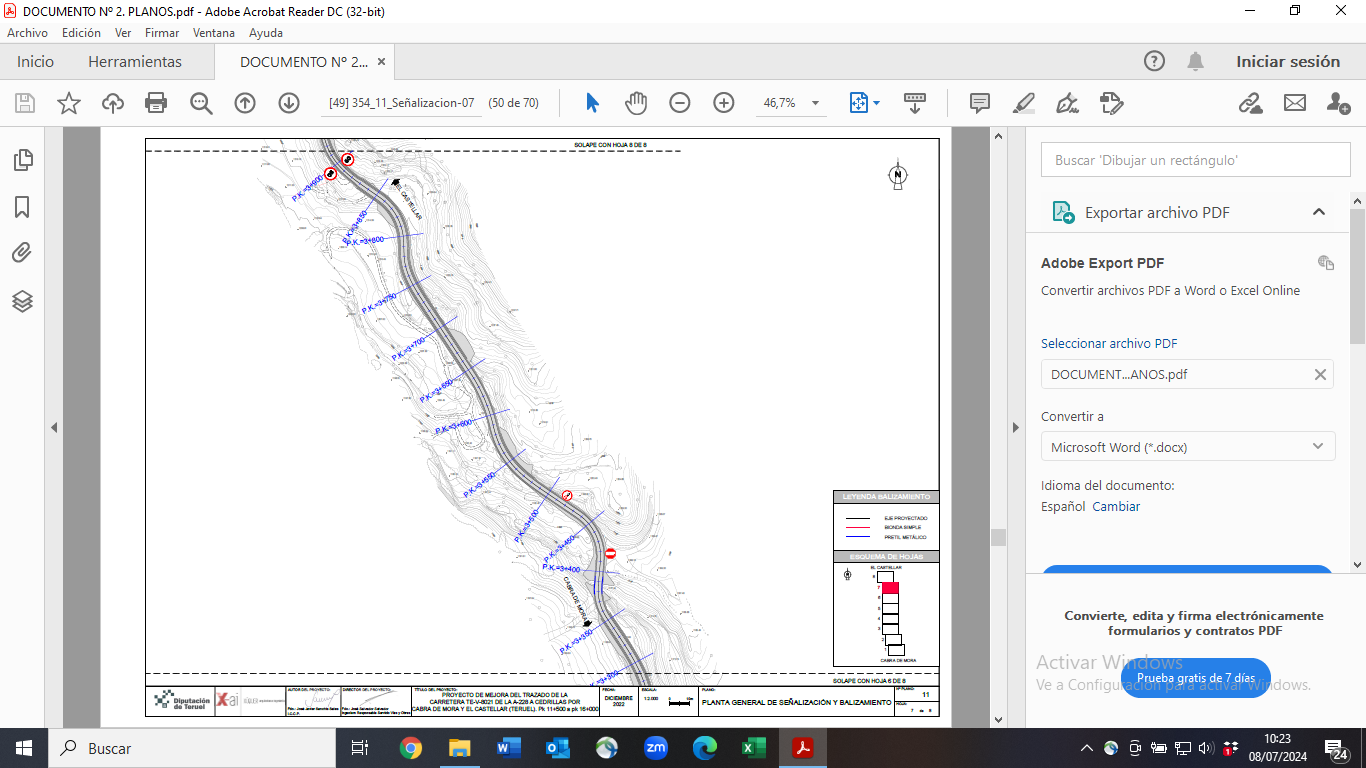Click the zoom out minus icon
The image size is (1366, 768).
680,103
